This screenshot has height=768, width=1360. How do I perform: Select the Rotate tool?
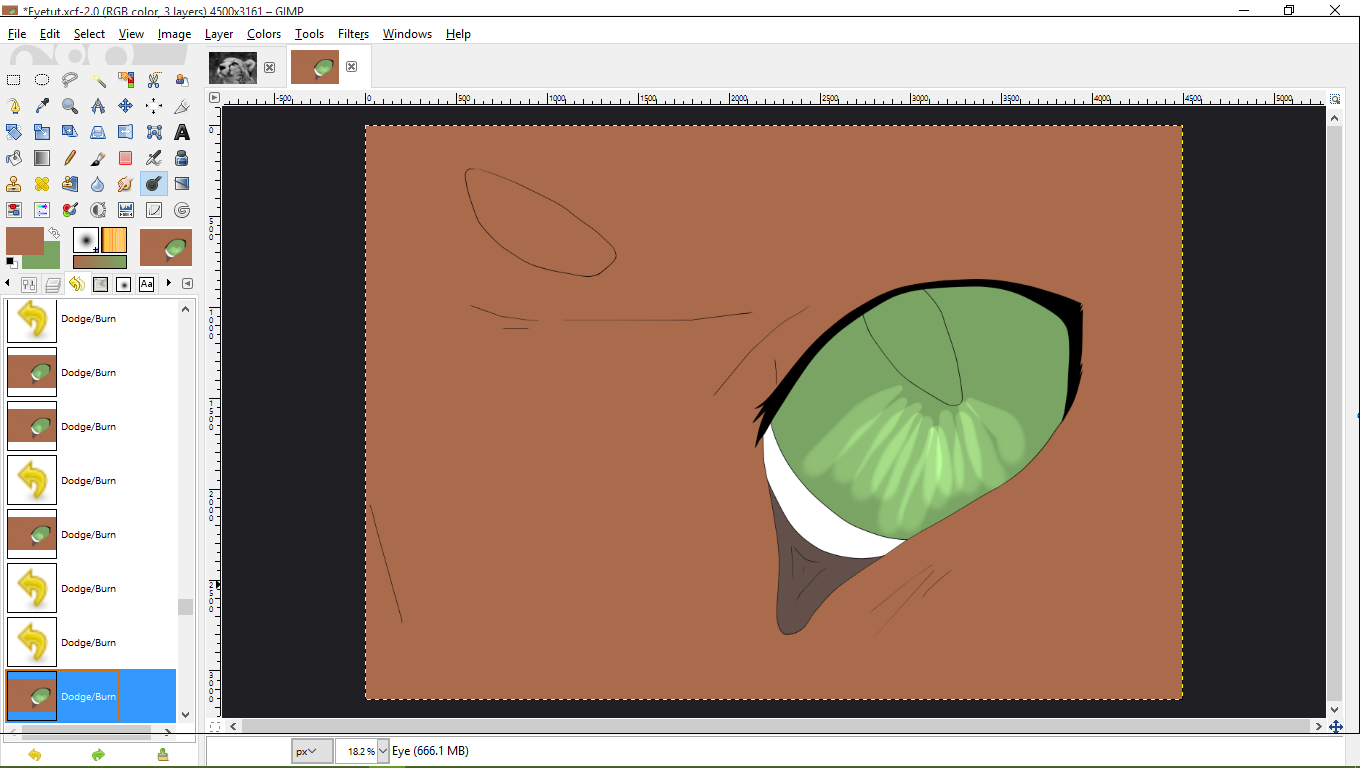(x=14, y=132)
